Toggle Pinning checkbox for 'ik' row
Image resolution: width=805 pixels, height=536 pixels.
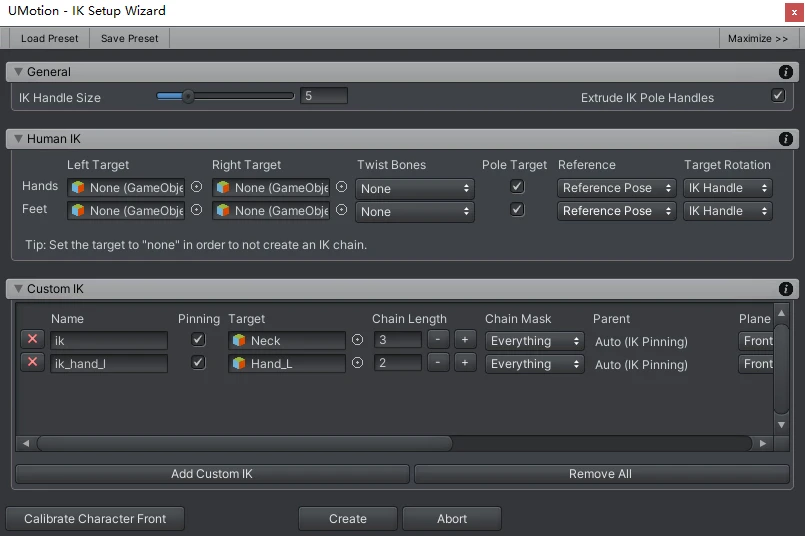click(x=198, y=339)
